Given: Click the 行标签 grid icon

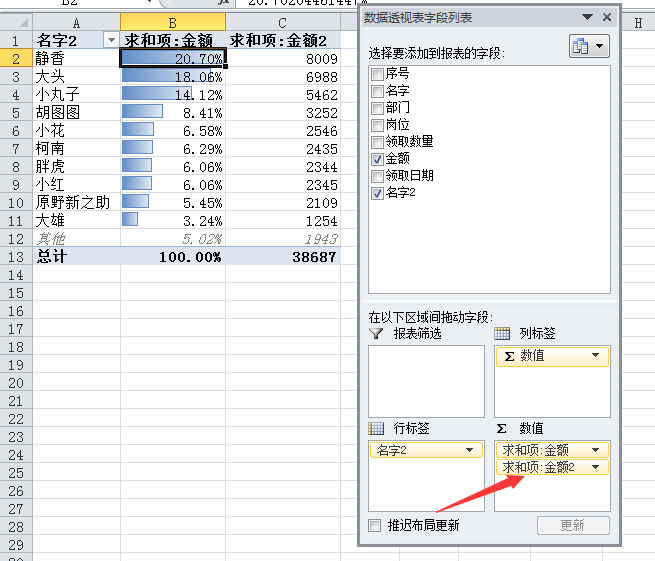Looking at the screenshot, I should 376,428.
